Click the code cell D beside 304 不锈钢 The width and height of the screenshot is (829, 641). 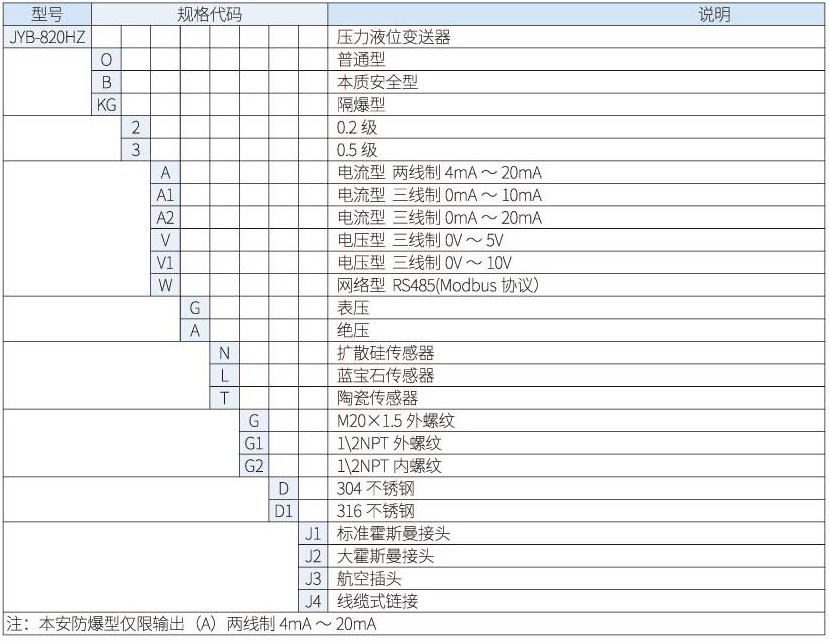pos(283,488)
